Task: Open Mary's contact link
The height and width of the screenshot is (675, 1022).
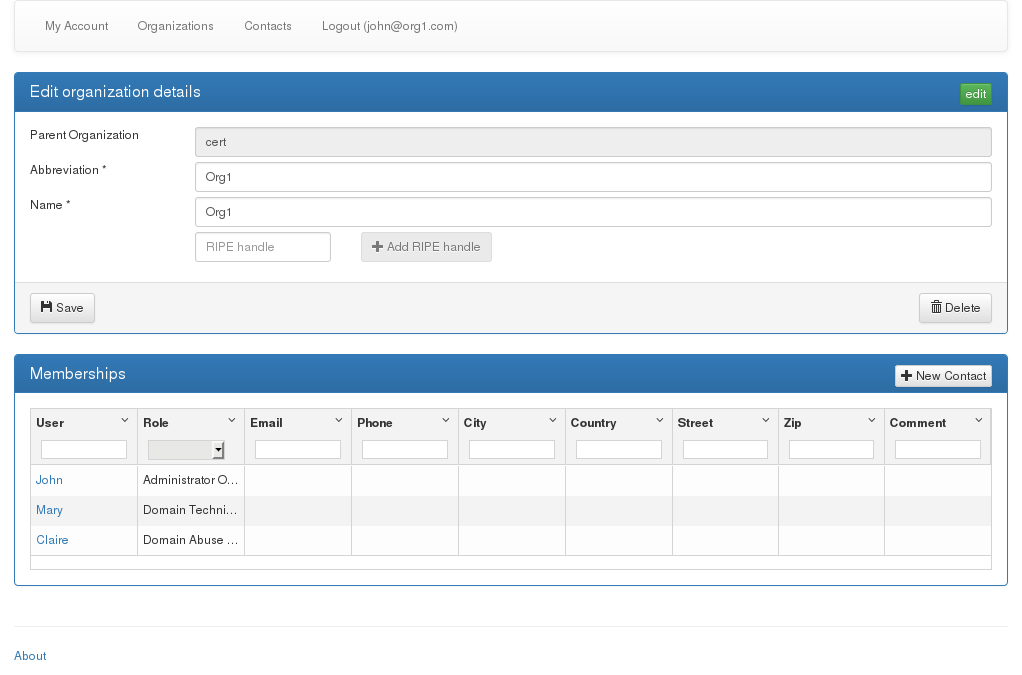Action: (50, 510)
